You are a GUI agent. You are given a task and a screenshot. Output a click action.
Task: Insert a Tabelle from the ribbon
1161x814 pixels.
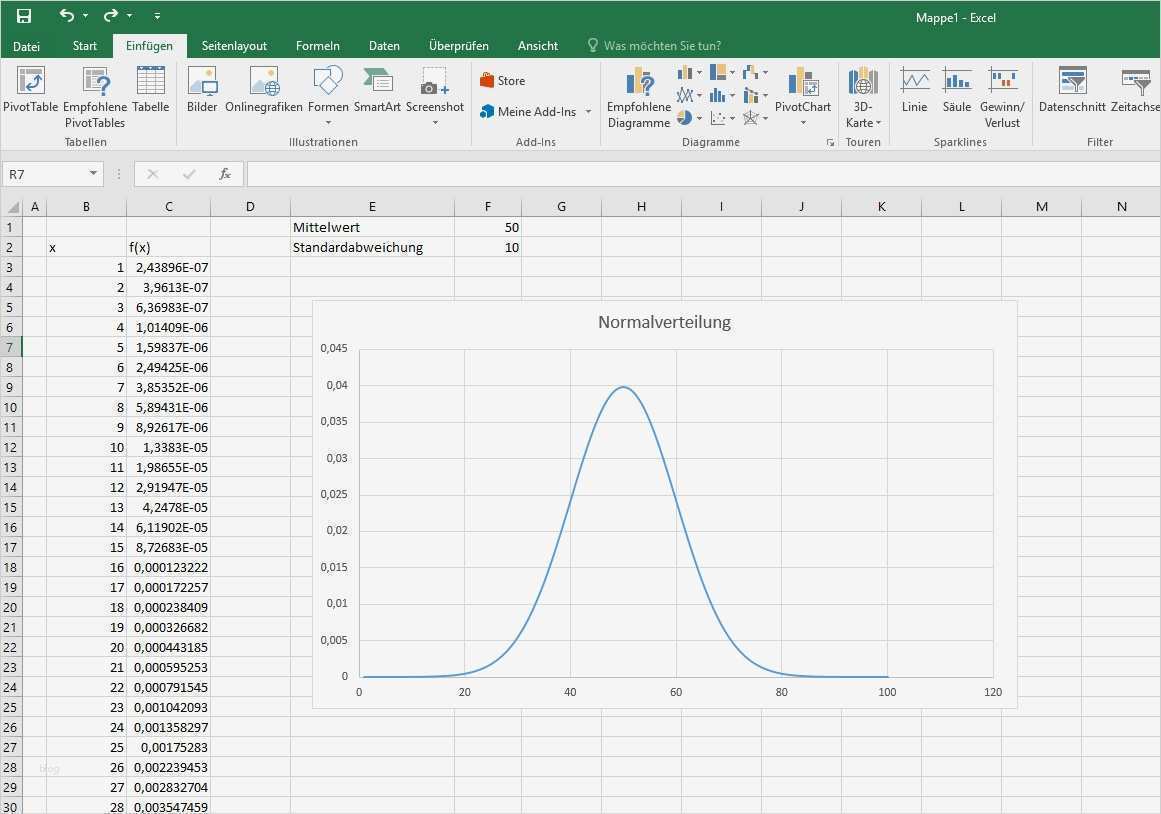(x=151, y=90)
